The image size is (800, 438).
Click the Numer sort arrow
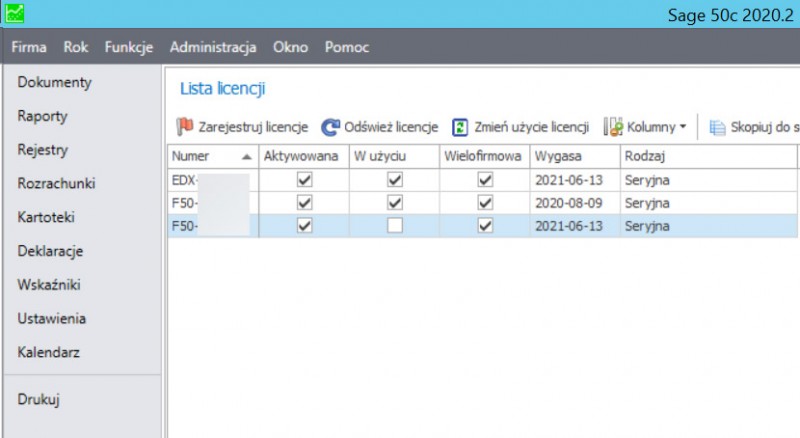(x=246, y=156)
